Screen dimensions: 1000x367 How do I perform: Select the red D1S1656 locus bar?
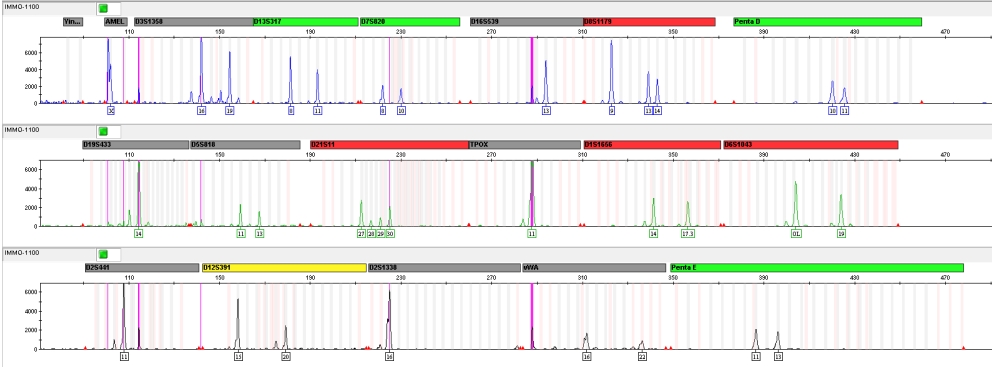coord(652,145)
